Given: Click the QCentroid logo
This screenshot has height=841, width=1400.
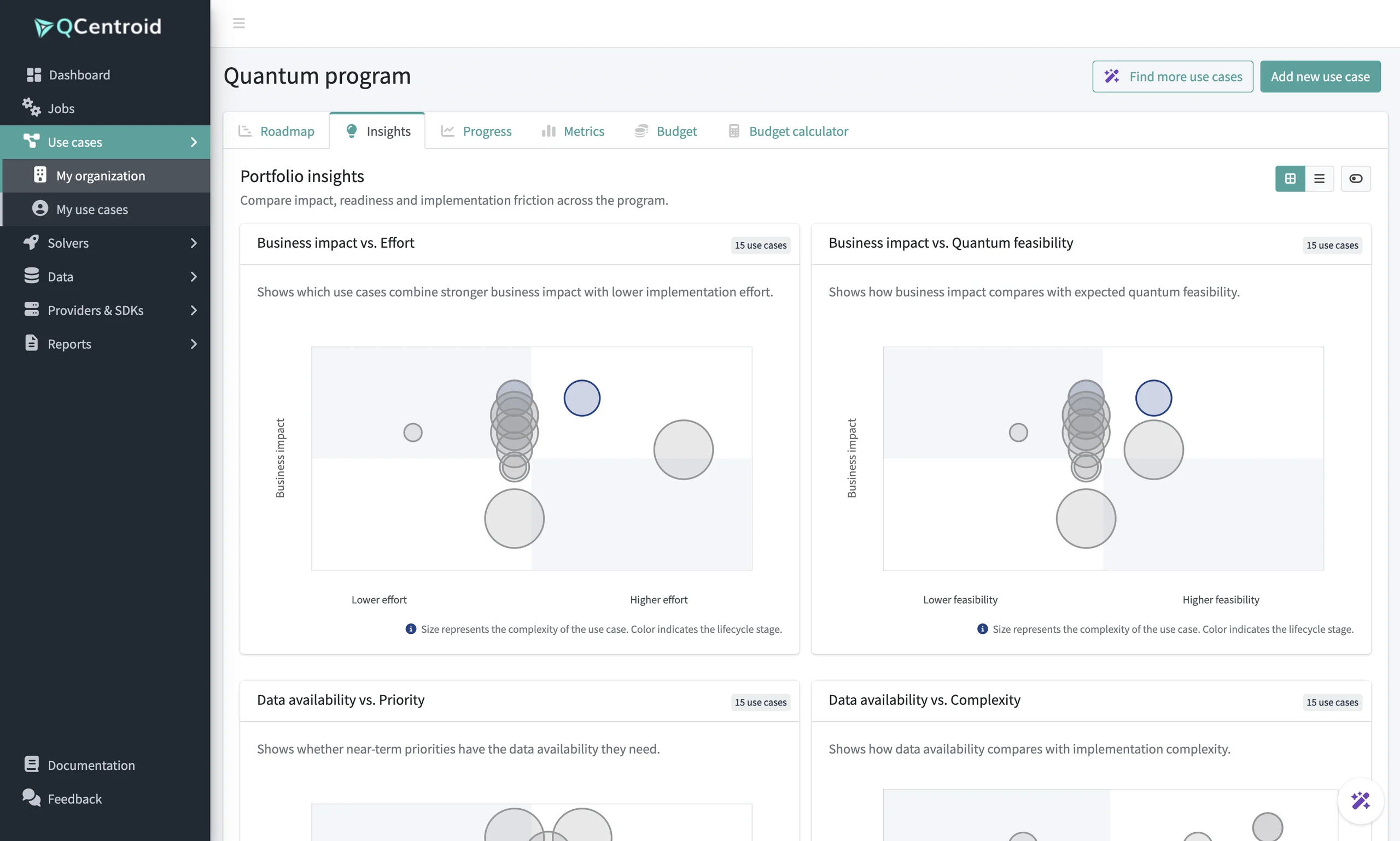Looking at the screenshot, I should (97, 27).
